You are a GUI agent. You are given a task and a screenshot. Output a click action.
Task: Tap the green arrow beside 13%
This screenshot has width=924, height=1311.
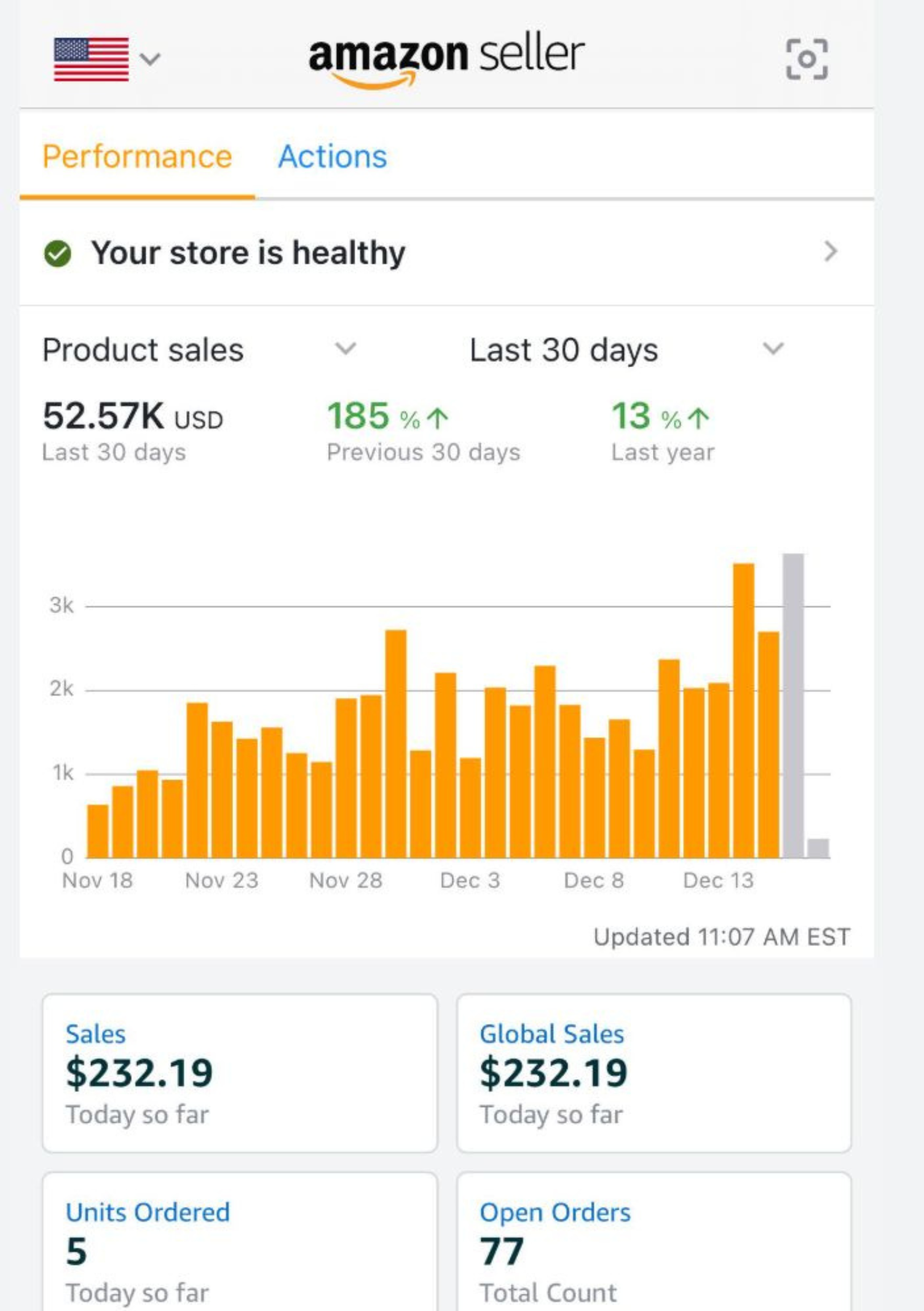coord(698,418)
